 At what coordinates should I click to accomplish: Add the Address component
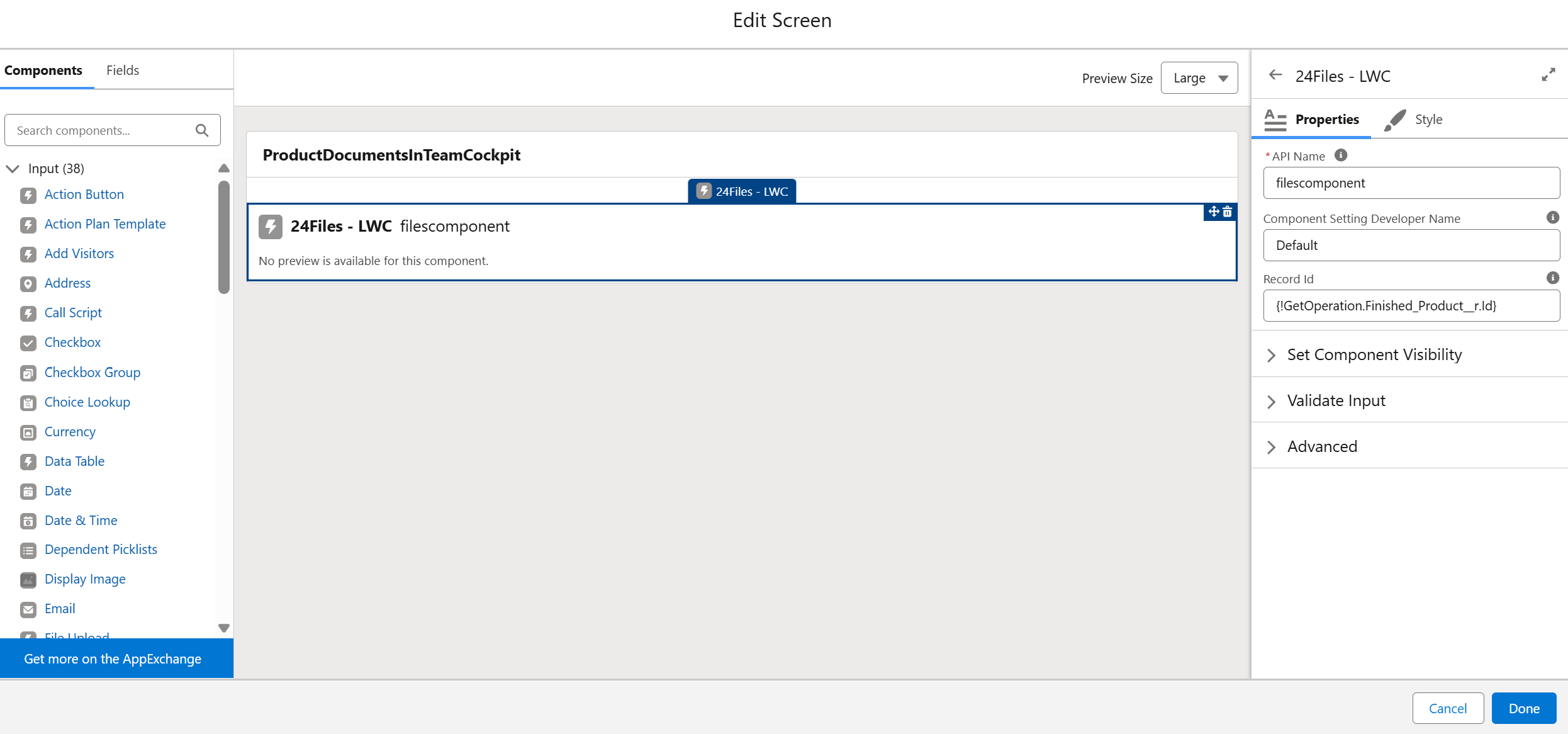67,283
